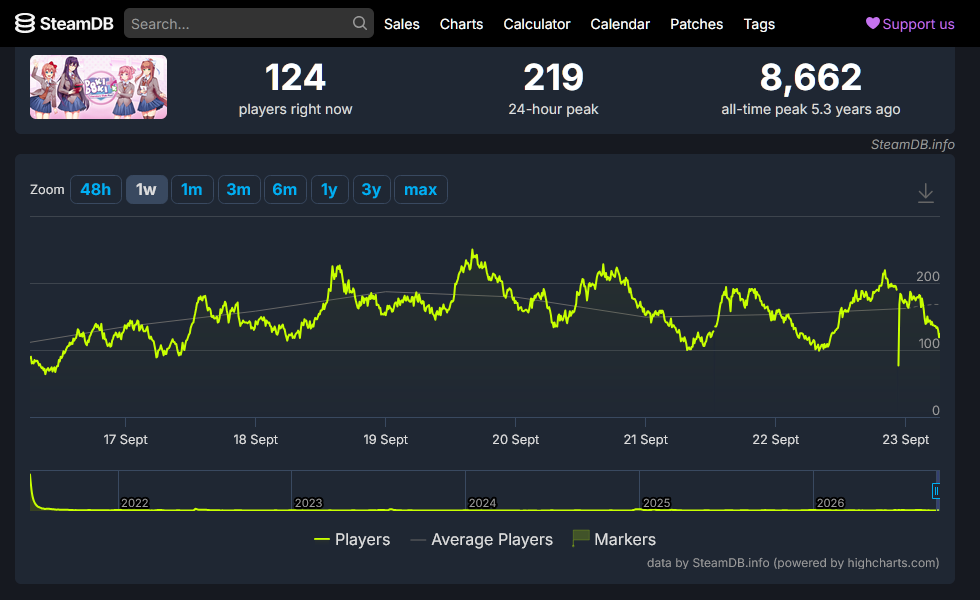Go to the Calculator page

pos(537,24)
